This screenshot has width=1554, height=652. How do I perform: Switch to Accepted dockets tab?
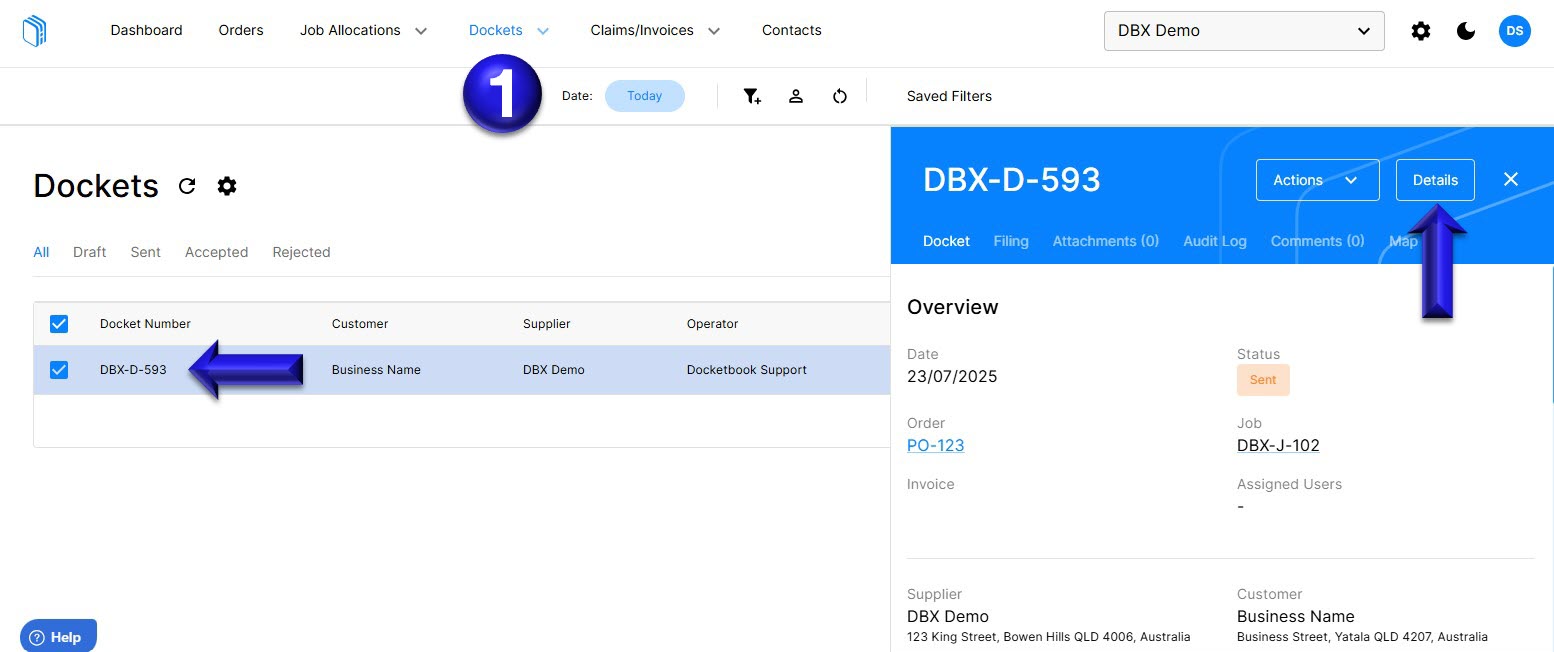[216, 252]
